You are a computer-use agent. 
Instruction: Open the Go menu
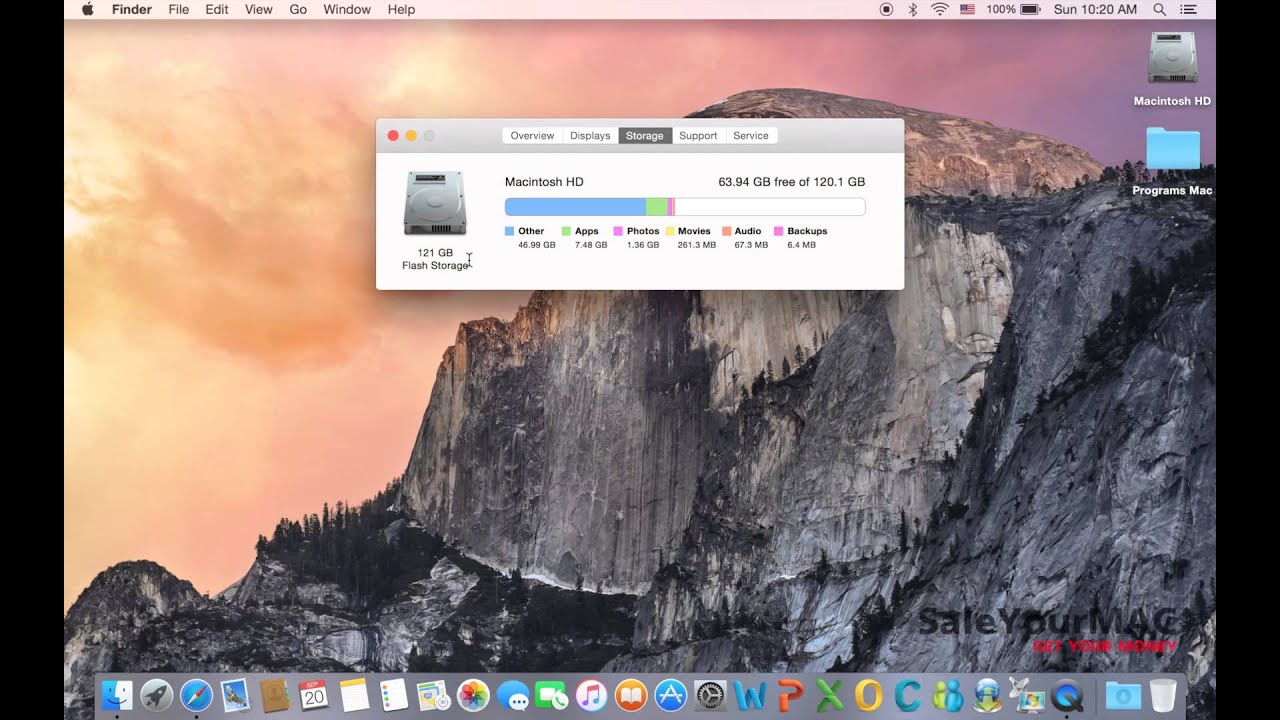click(x=298, y=9)
